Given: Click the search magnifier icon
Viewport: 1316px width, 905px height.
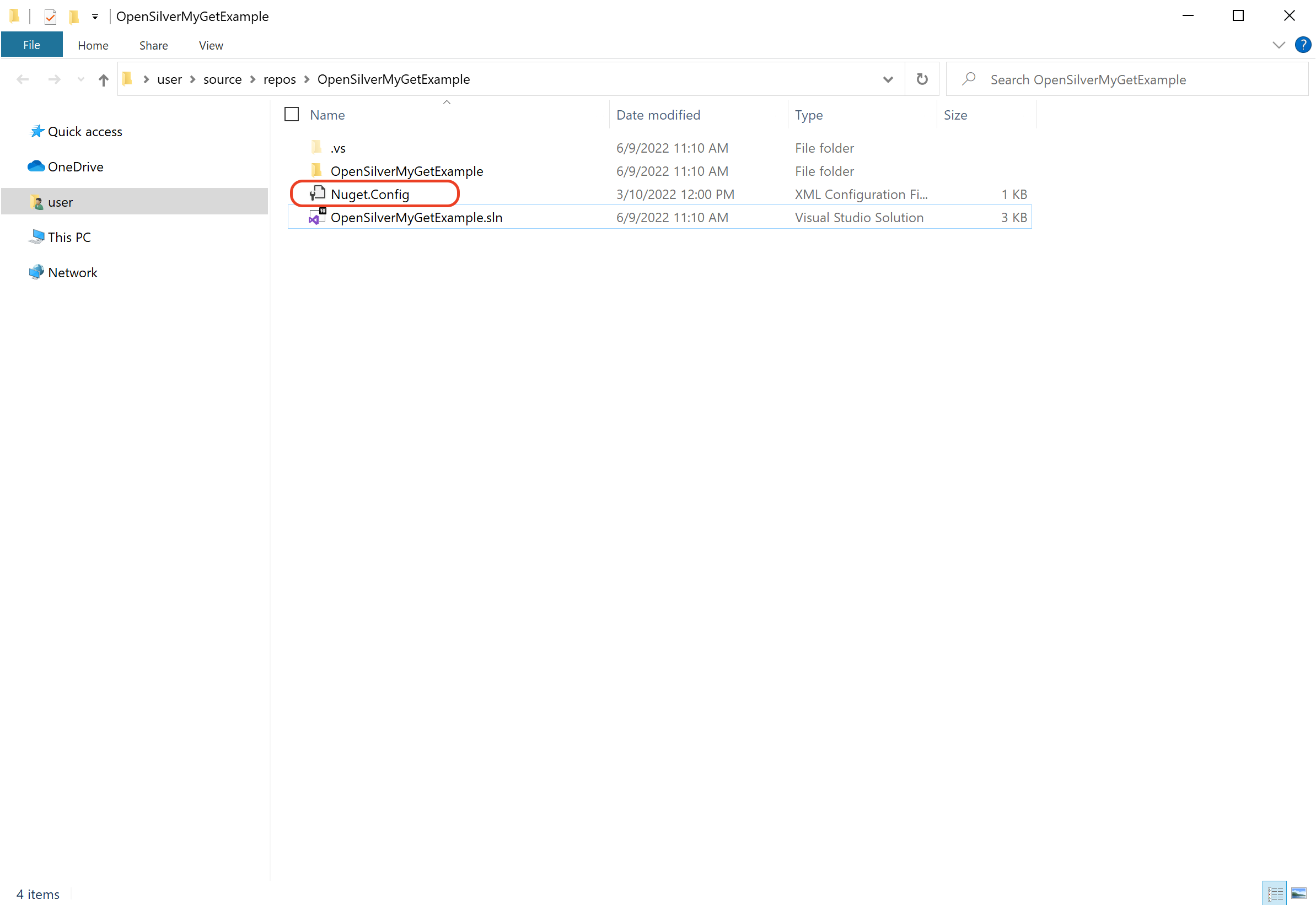Looking at the screenshot, I should coord(969,79).
